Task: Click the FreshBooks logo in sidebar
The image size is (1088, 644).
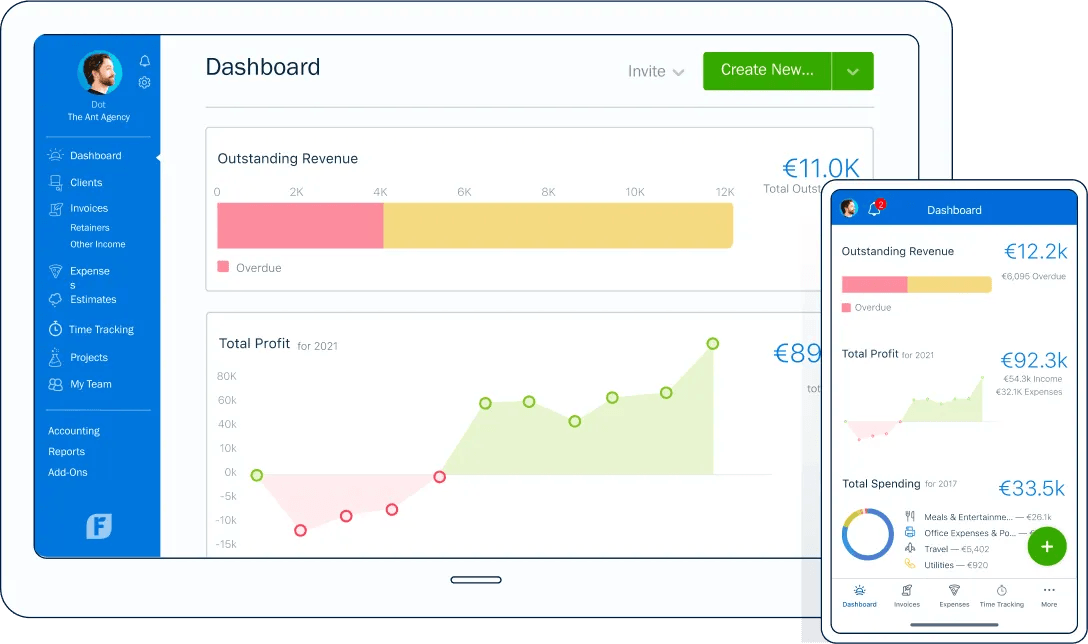Action: (x=99, y=526)
